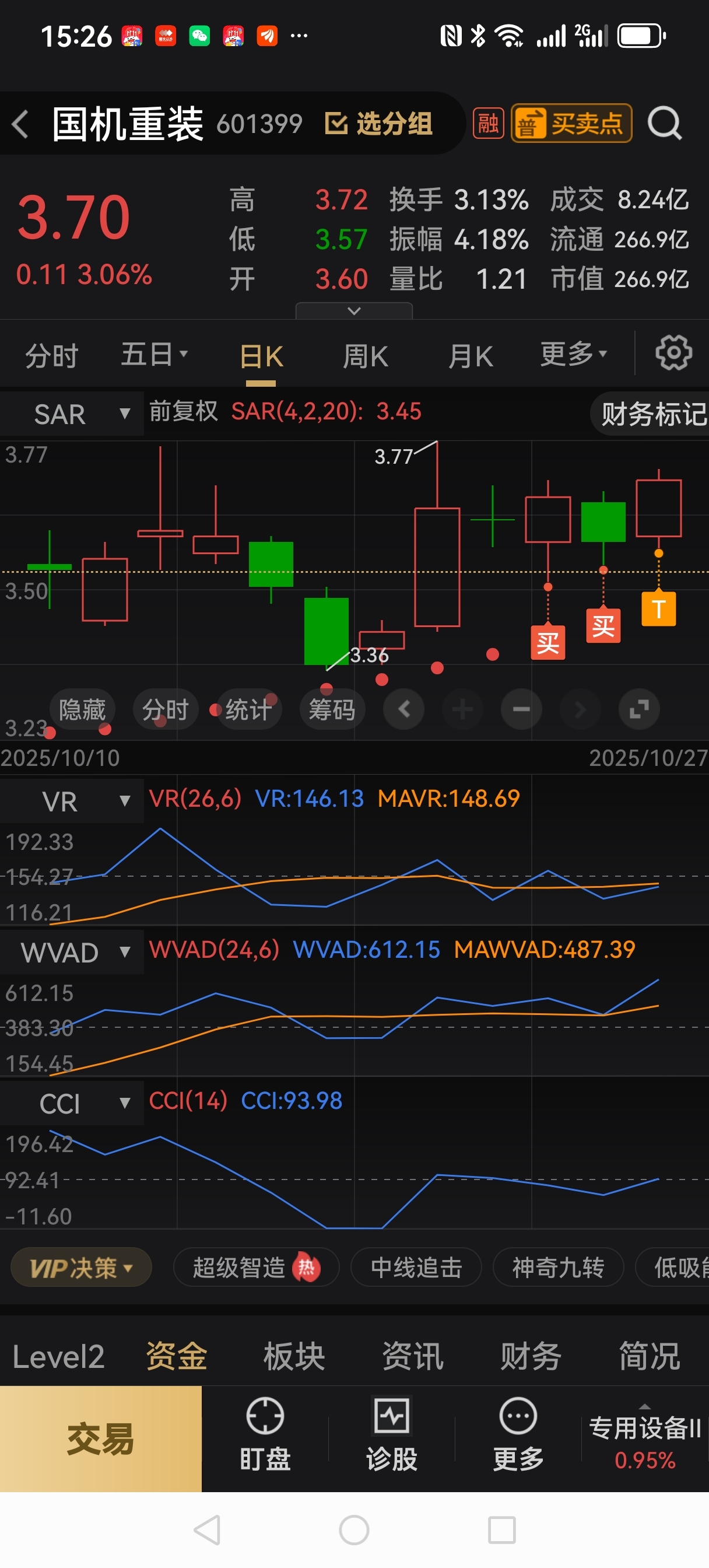The image size is (709, 1568).
Task: Toggle 财务标记 financial markers
Action: (650, 414)
